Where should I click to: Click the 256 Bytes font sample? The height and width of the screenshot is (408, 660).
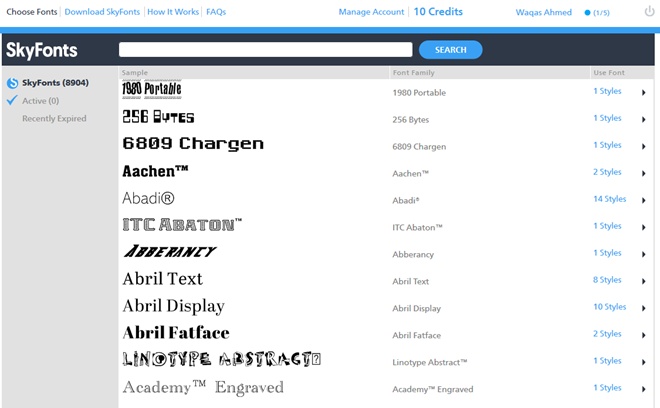pyautogui.click(x=158, y=117)
